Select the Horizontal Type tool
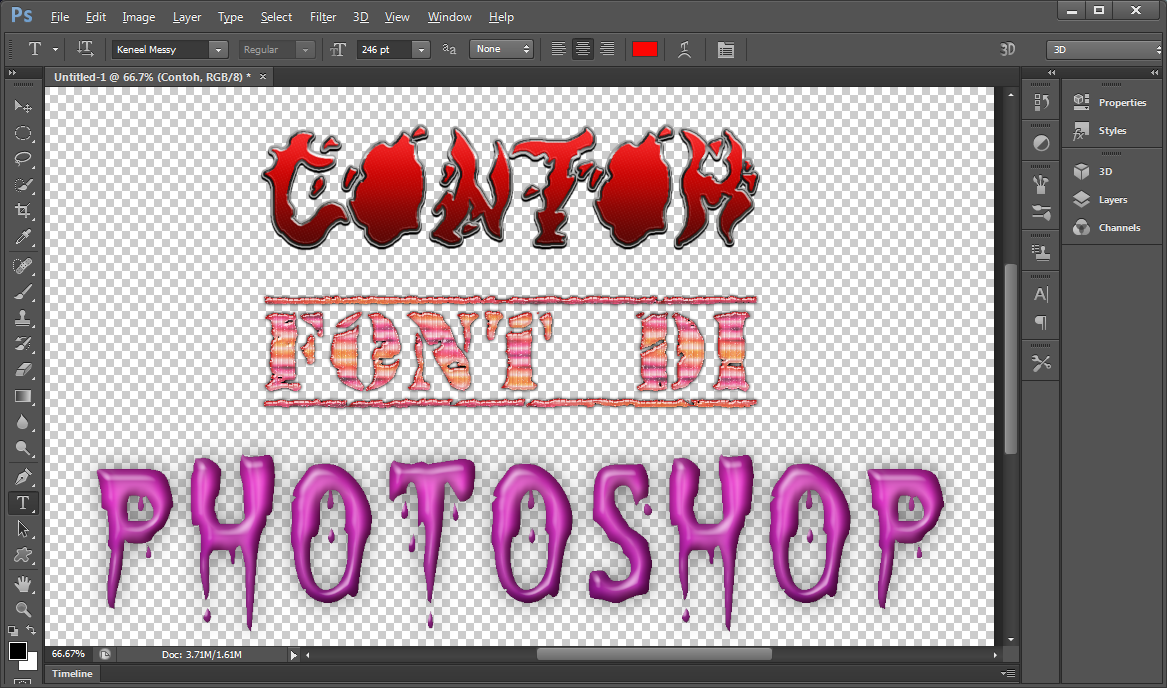The image size is (1167, 688). tap(23, 503)
